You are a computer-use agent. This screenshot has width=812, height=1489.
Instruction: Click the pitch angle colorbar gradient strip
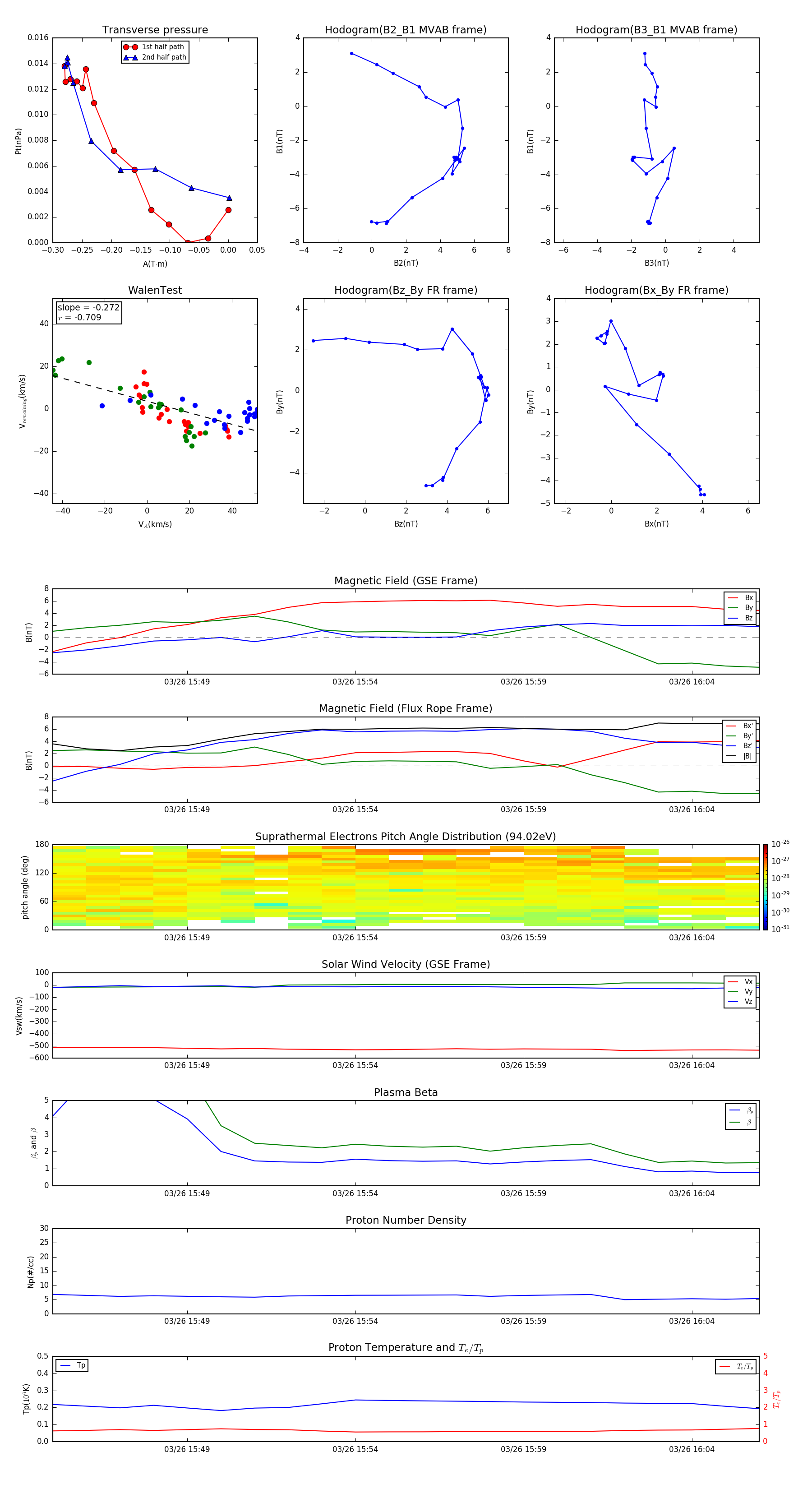point(765,887)
